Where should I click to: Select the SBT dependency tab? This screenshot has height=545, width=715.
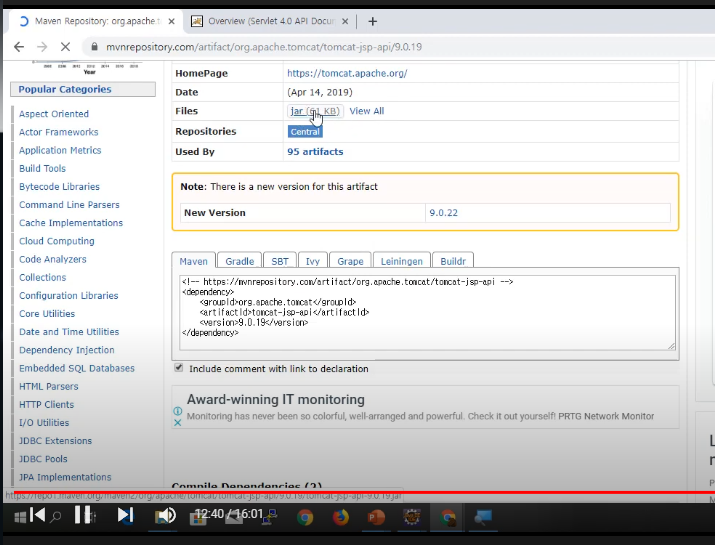click(280, 261)
